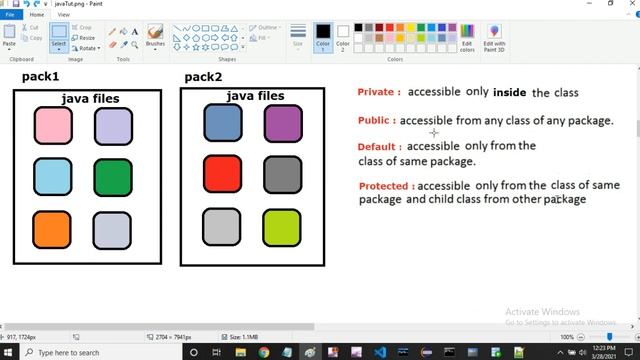Select the Fill with color bucket tool
Viewport: 640px width, 360px height.
[x=123, y=32]
